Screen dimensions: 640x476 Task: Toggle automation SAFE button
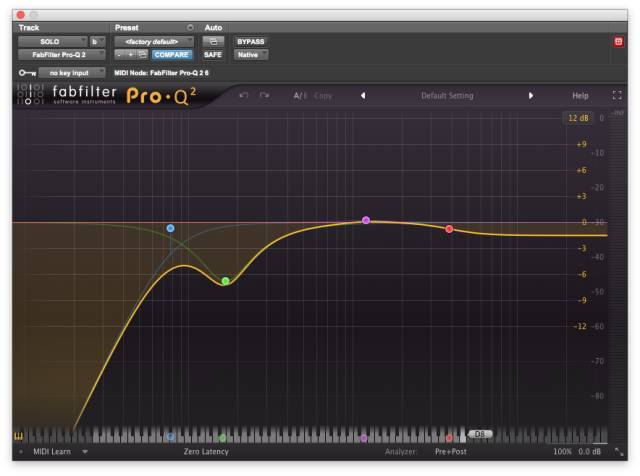(213, 54)
